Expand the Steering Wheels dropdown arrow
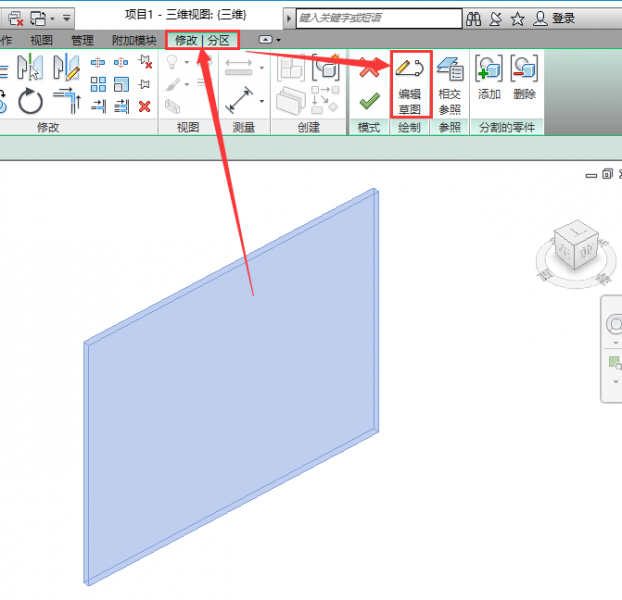Screen dimensions: 622x600 [616, 343]
